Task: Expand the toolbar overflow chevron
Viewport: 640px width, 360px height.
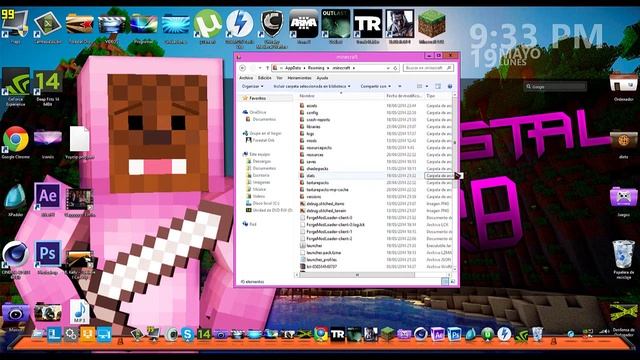Action: pos(400,86)
